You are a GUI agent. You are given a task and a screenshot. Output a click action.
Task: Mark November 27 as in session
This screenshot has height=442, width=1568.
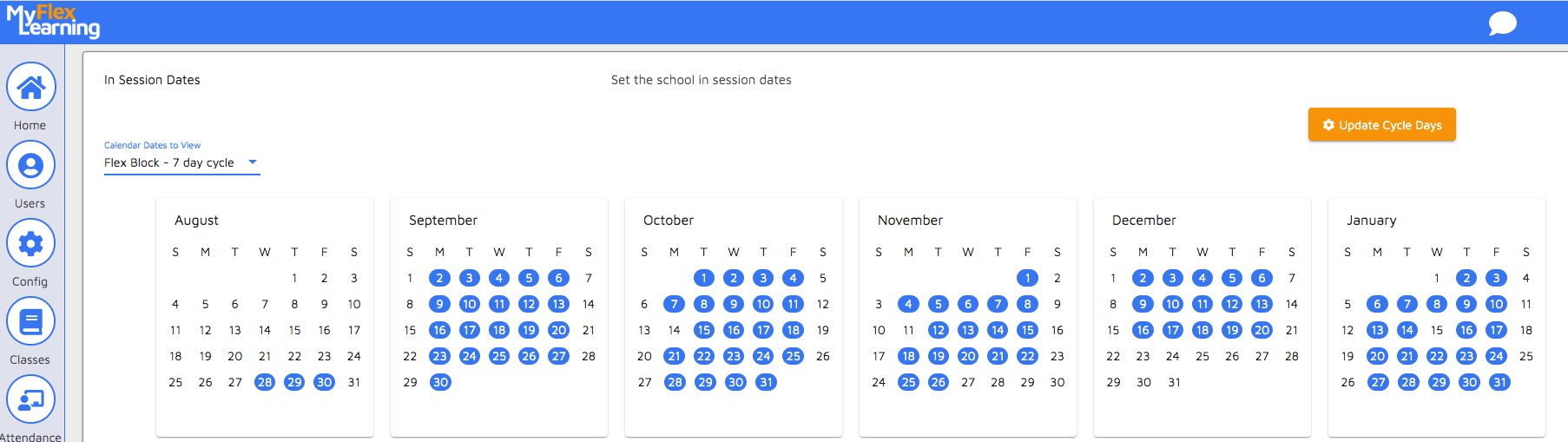968,382
